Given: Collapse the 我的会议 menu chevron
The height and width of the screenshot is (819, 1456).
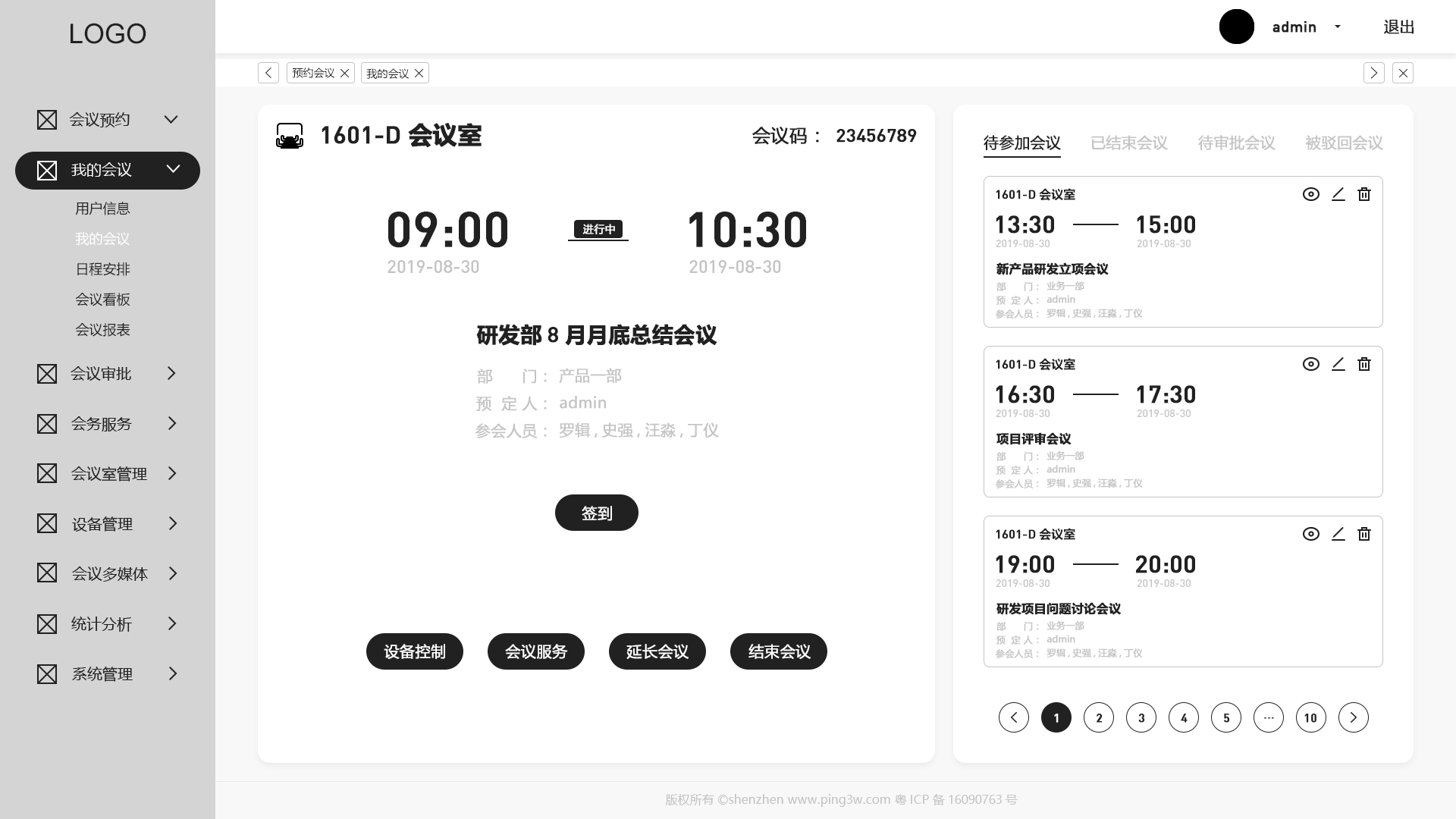Looking at the screenshot, I should pos(174,169).
